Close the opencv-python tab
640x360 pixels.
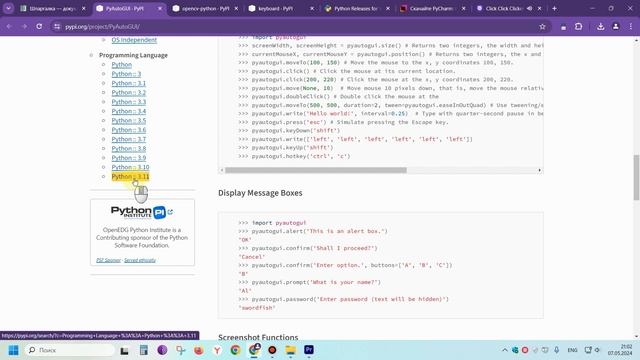pos(236,8)
